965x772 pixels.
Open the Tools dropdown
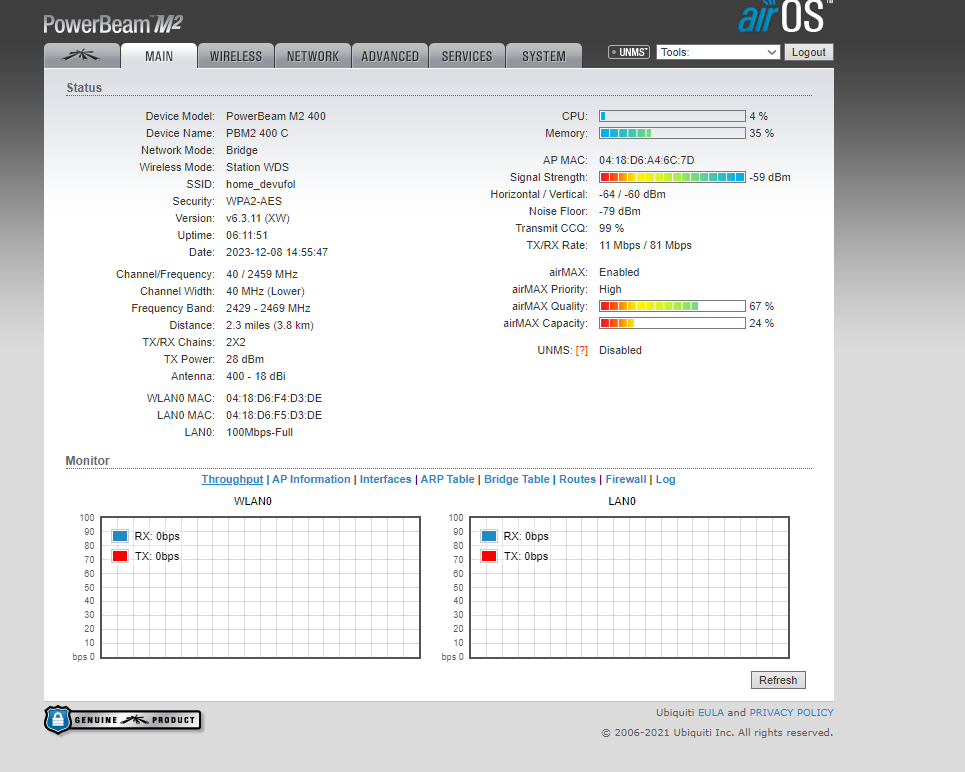coord(718,52)
